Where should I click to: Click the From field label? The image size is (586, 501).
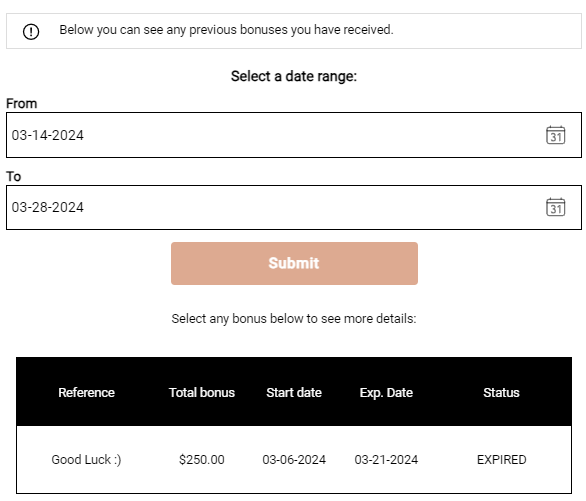click(21, 103)
